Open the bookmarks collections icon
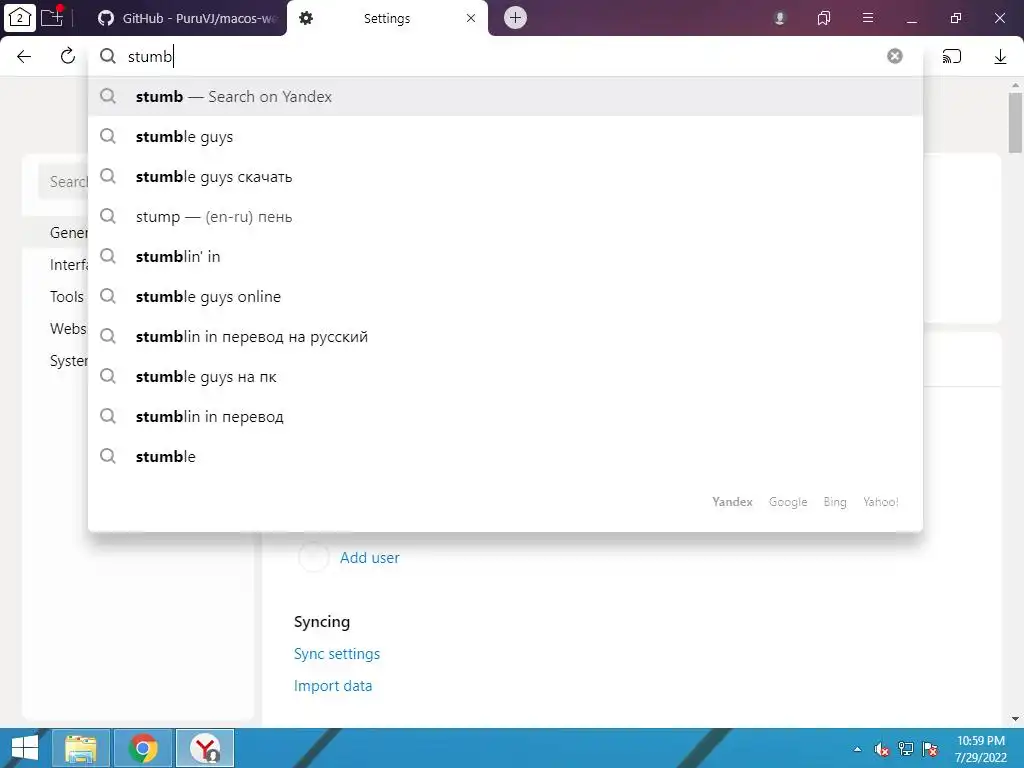 coord(824,18)
